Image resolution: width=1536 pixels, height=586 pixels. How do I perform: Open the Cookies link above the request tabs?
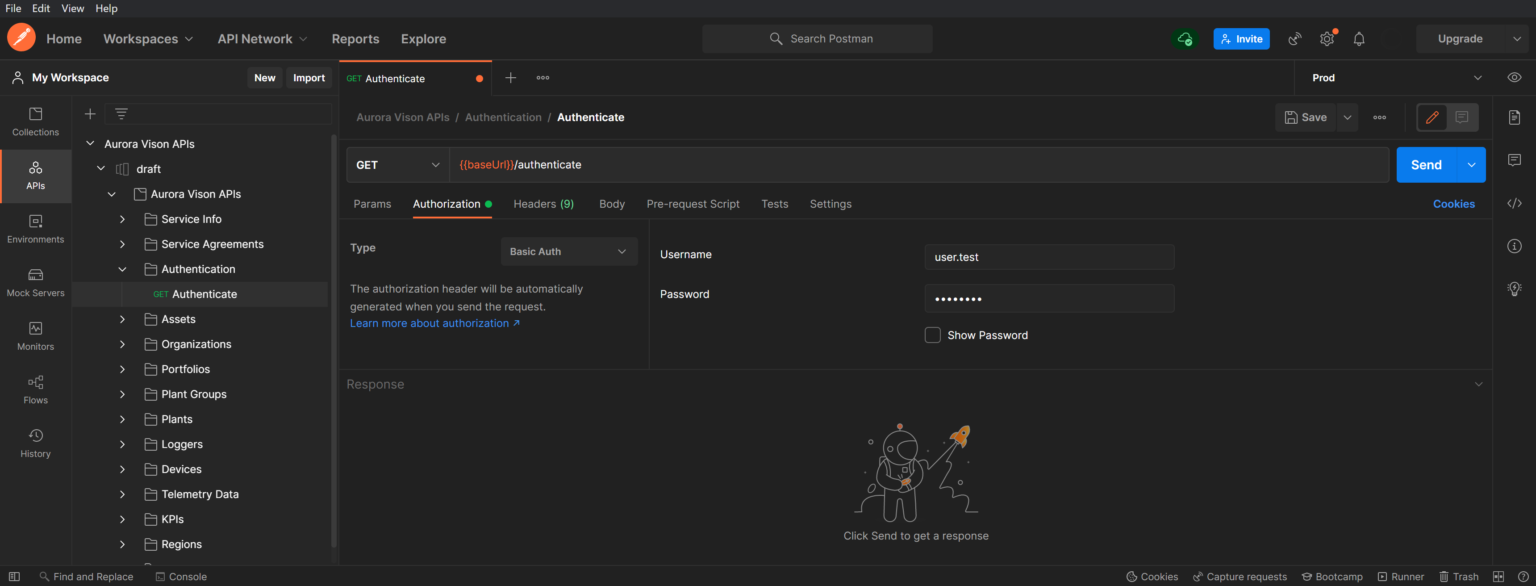pyautogui.click(x=1454, y=203)
